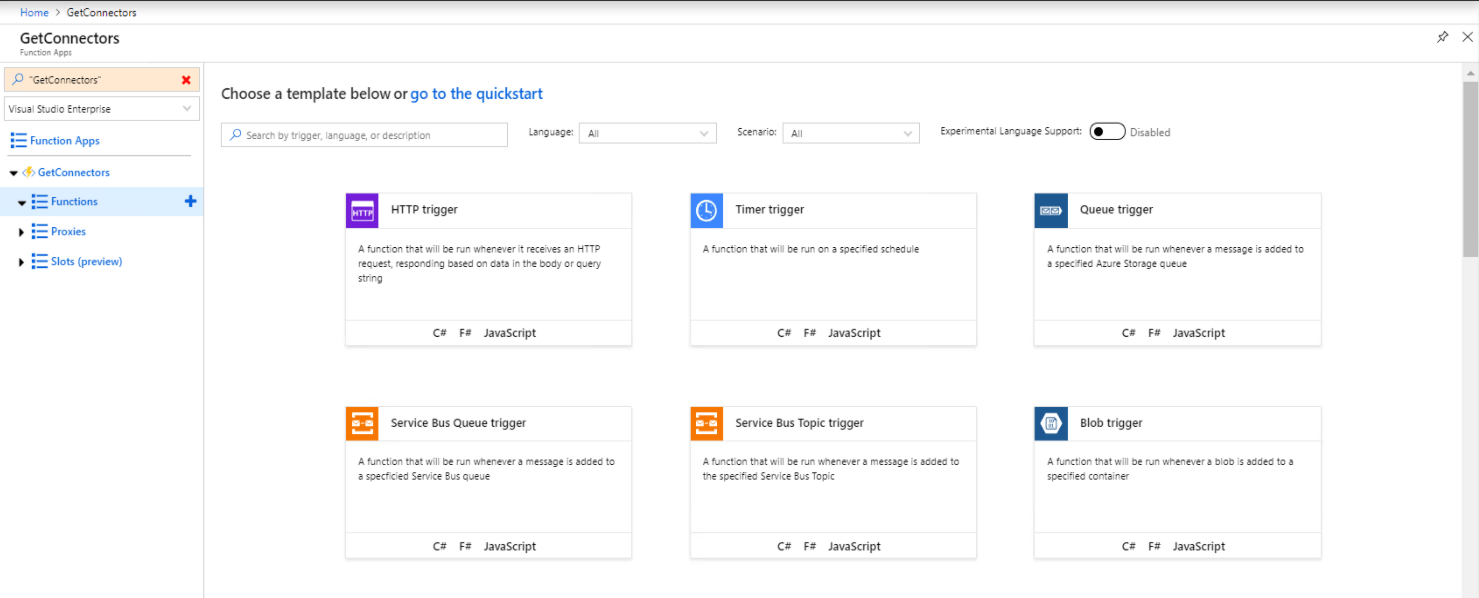The height and width of the screenshot is (598, 1479).
Task: Click the search magnifier in template search box
Action: pyautogui.click(x=236, y=135)
